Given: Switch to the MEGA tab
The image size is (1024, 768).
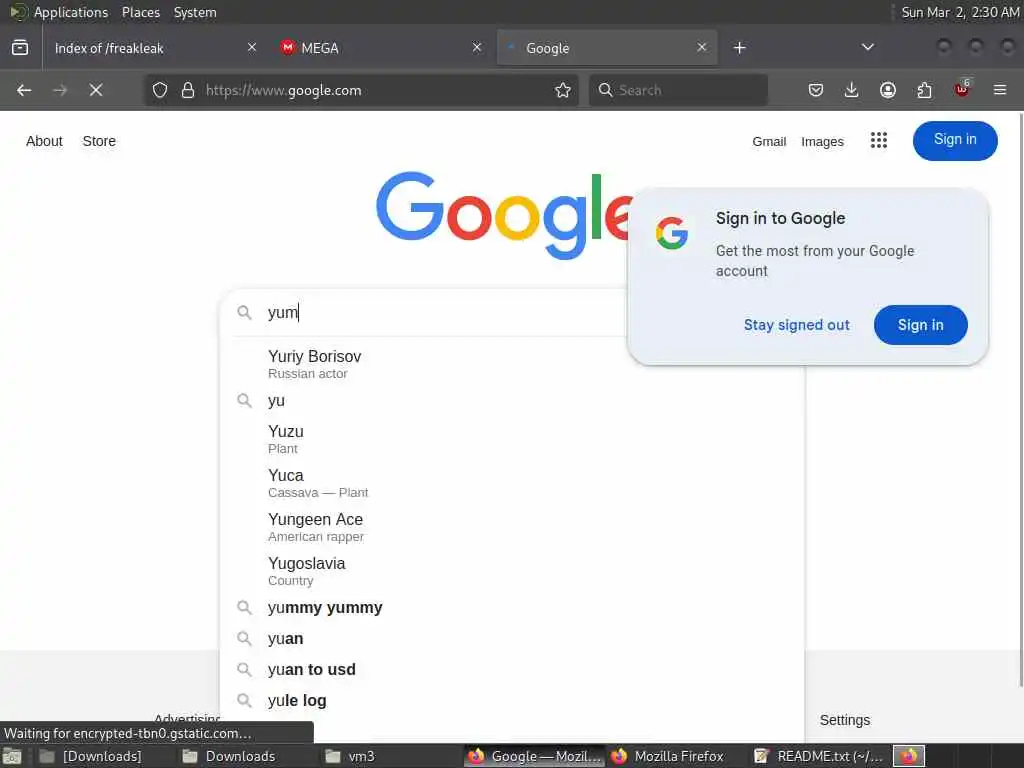Looking at the screenshot, I should [381, 48].
